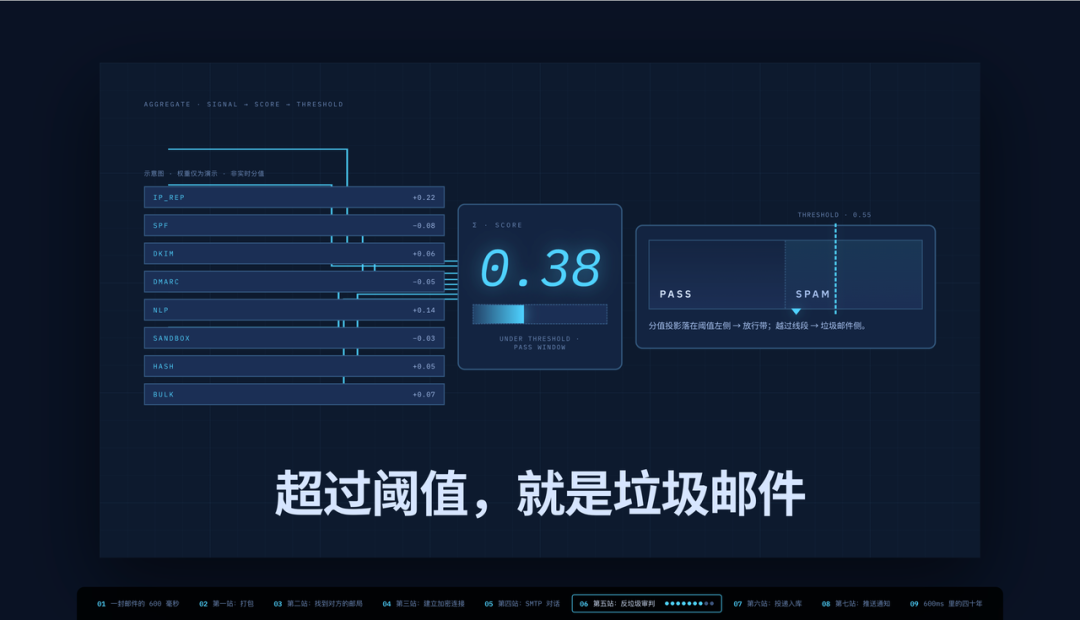The image size is (1080, 620).
Task: Select the SPF signal row
Action: tap(294, 225)
